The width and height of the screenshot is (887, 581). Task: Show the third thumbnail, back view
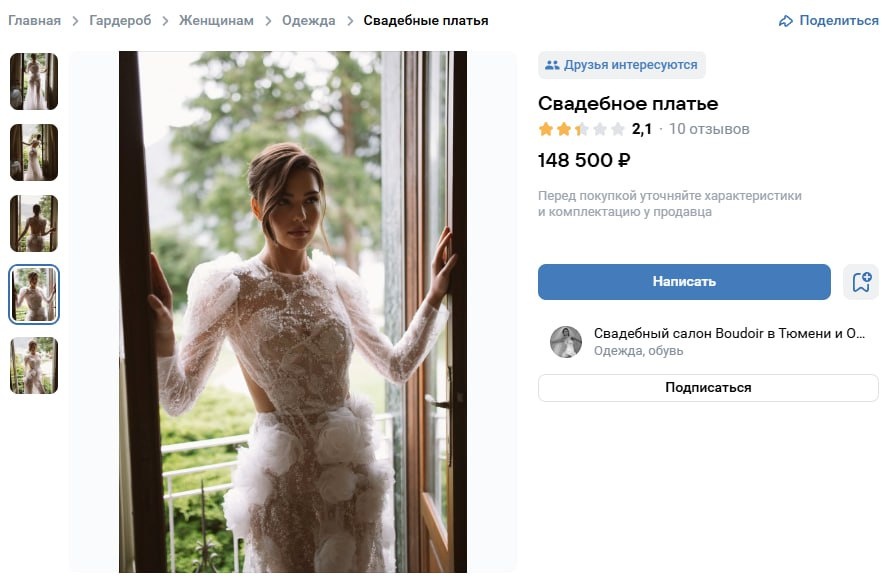34,223
